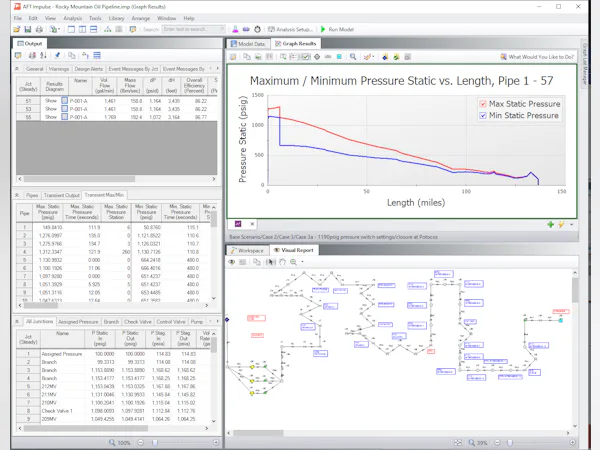This screenshot has height=450, width=600.
Task: Print using the printer icon in main toolbar
Action: coord(39,29)
